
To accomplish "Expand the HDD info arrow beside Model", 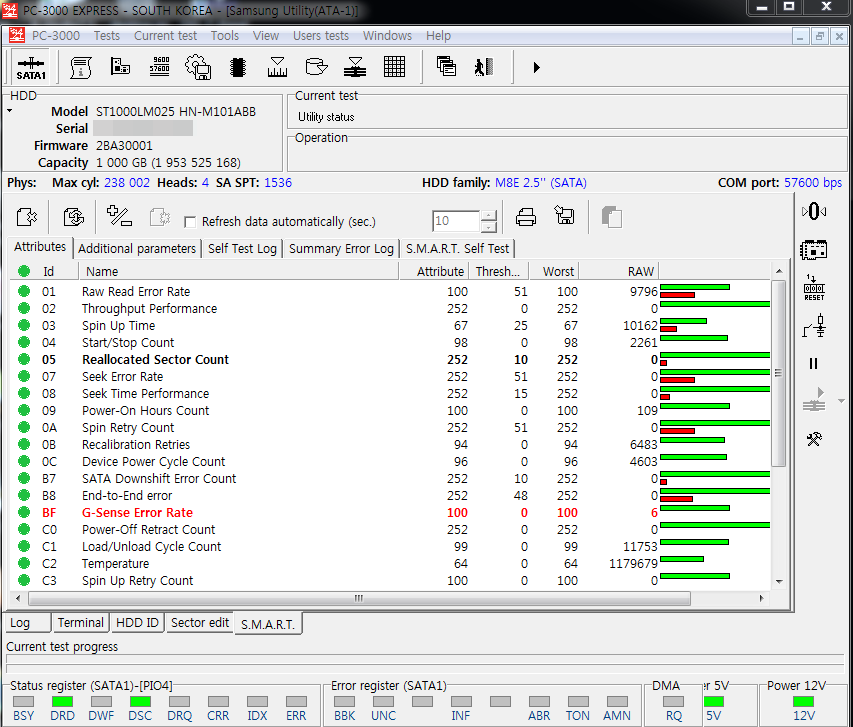I will [10, 111].
